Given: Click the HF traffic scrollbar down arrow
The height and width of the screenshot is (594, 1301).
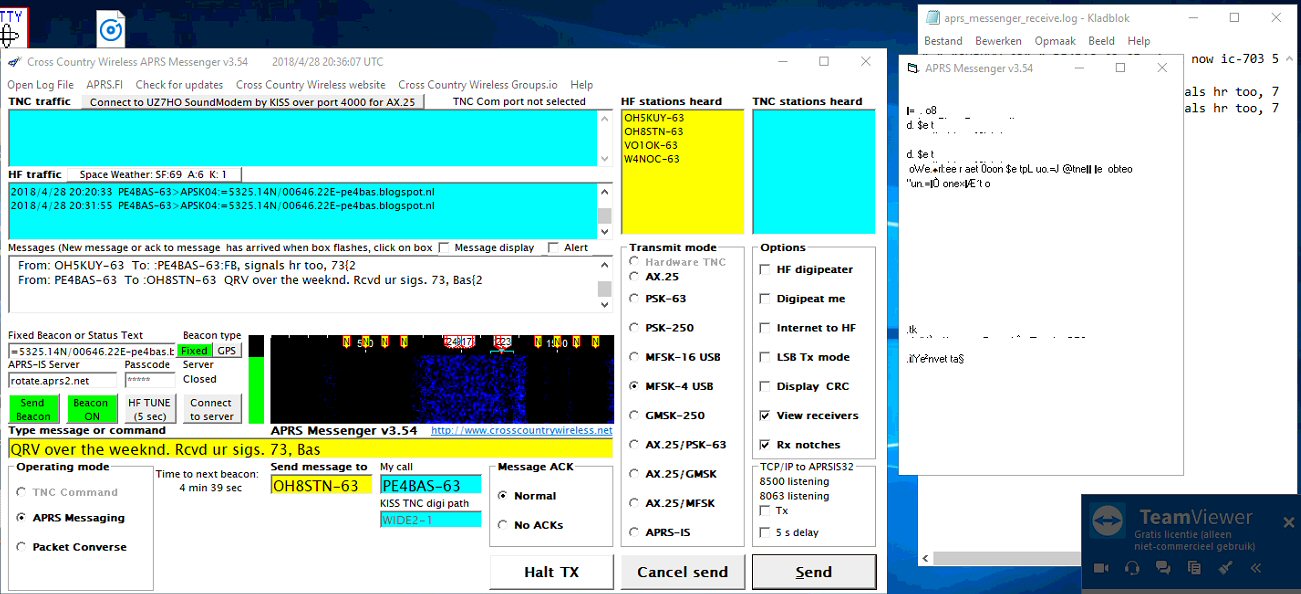Looking at the screenshot, I should click(604, 230).
